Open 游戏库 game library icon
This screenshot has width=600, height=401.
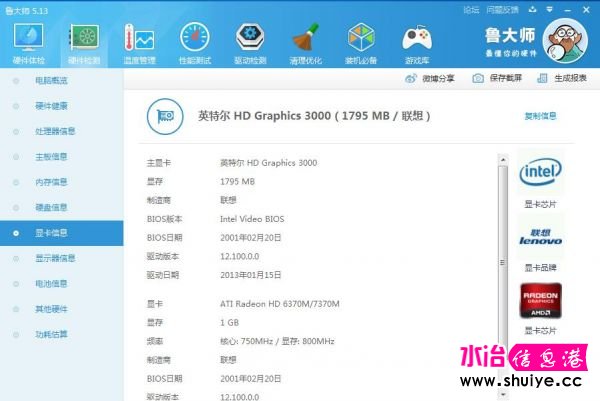417,41
